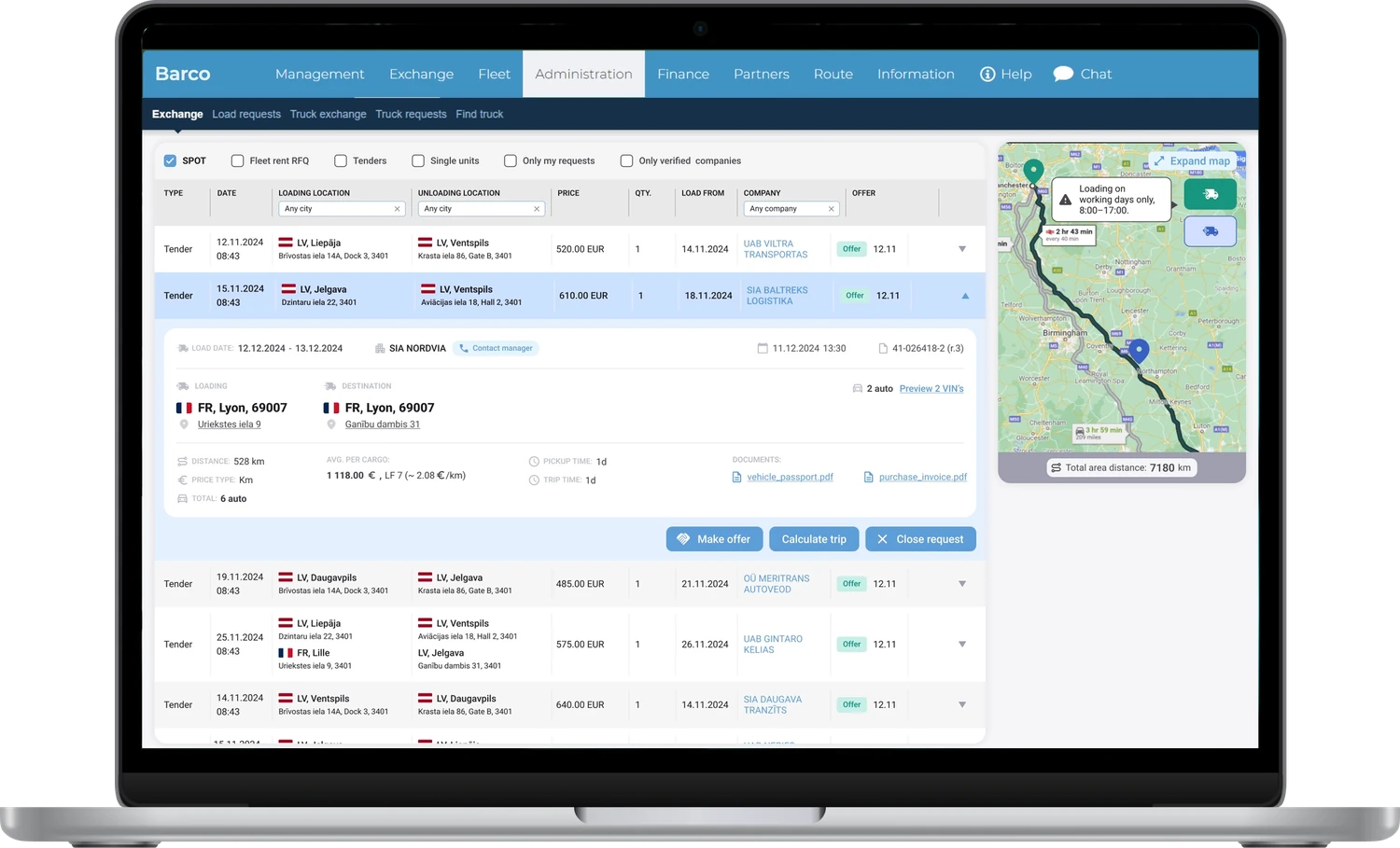
Task: Open the Preview 2 VIN's link
Action: [x=931, y=388]
